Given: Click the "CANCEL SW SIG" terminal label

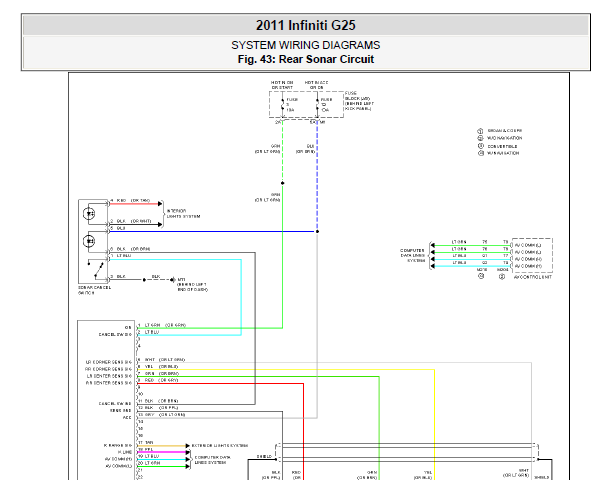Looking at the screenshot, I should pos(115,334).
